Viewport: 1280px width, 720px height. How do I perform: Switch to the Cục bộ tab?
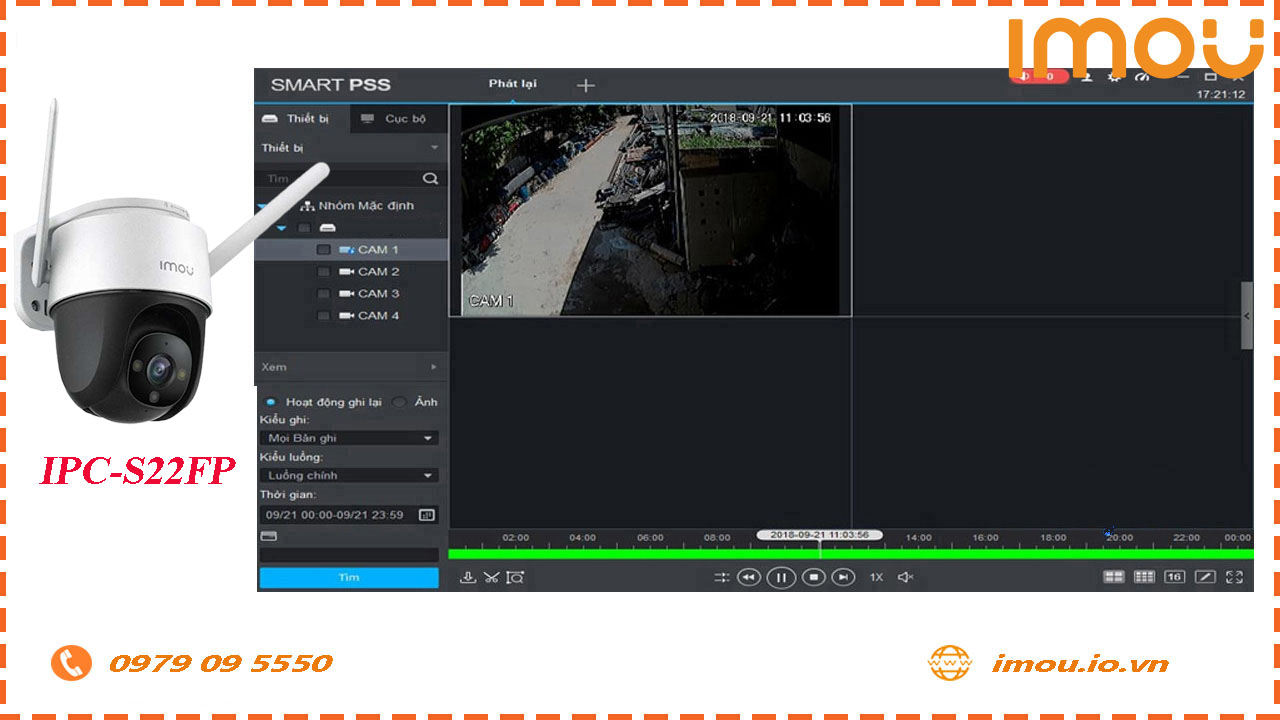394,119
